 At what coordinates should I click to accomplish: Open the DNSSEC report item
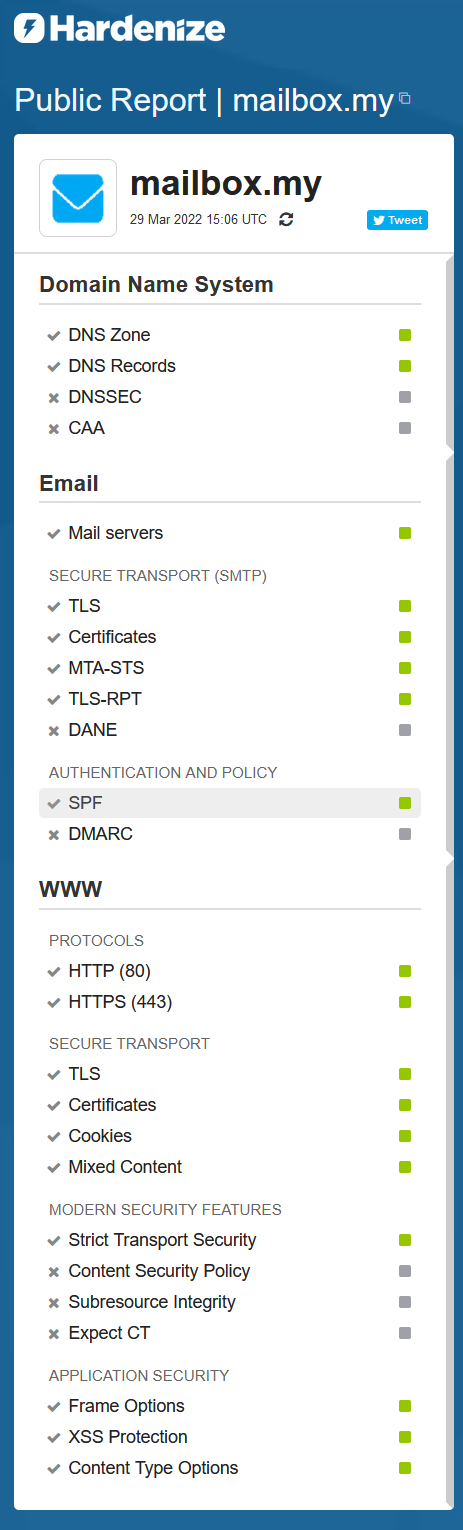click(230, 397)
